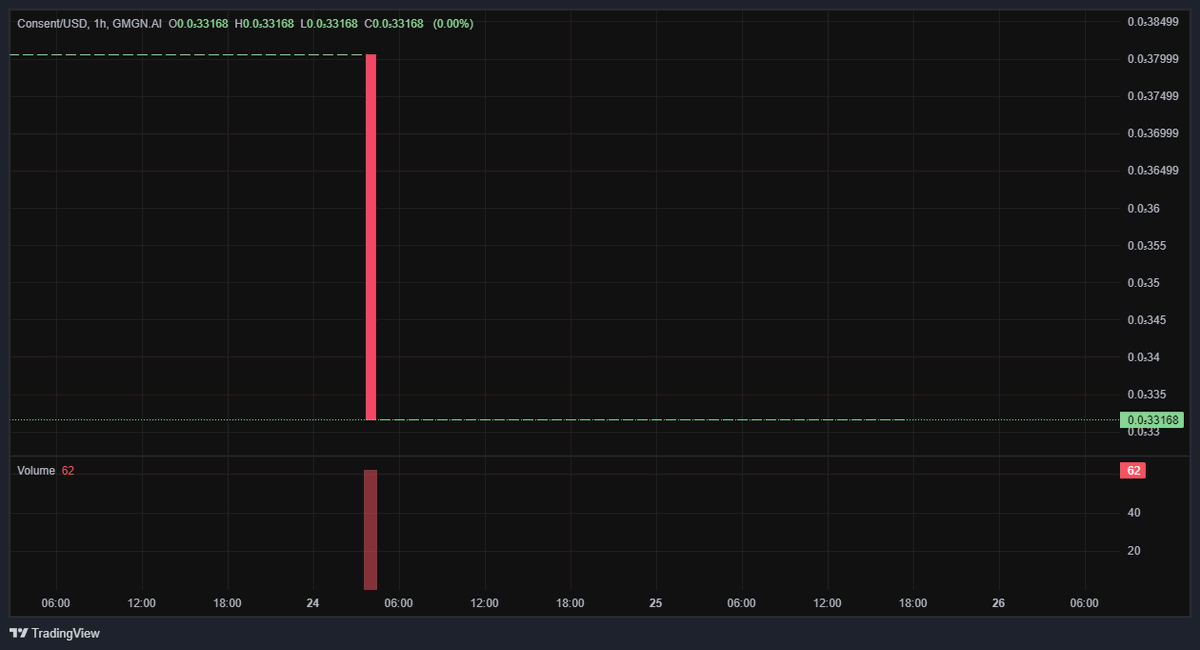
Task: Click the 0.0₅36499 price axis label
Action: (x=1153, y=170)
